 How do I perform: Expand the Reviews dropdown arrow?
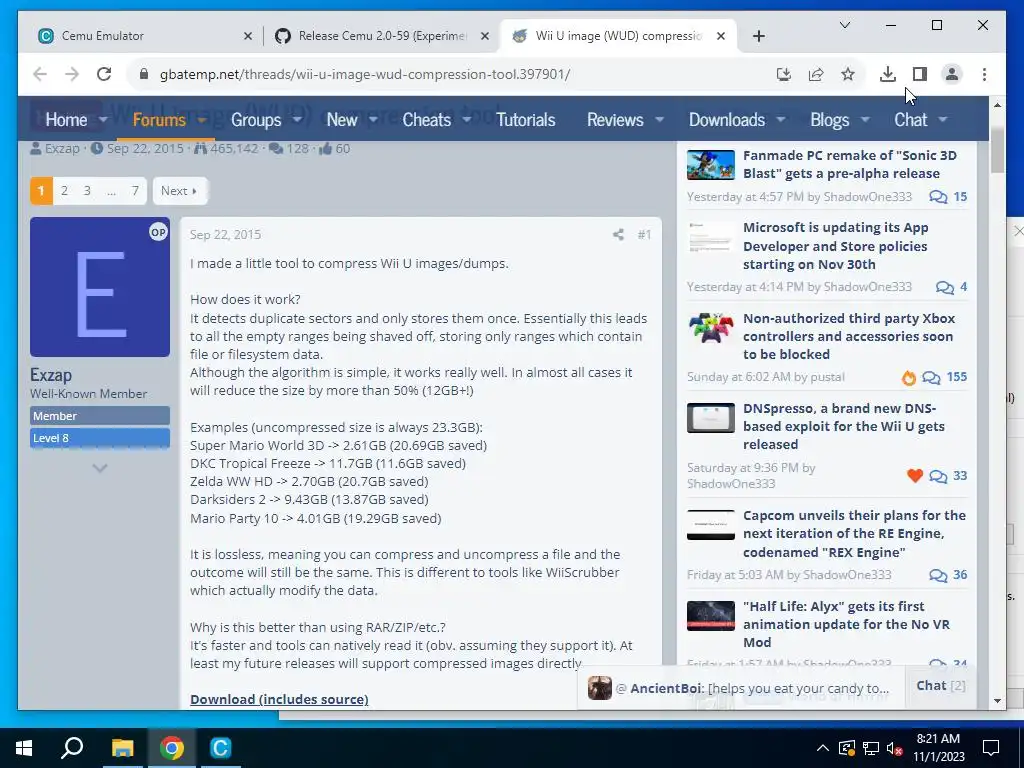click(x=660, y=120)
